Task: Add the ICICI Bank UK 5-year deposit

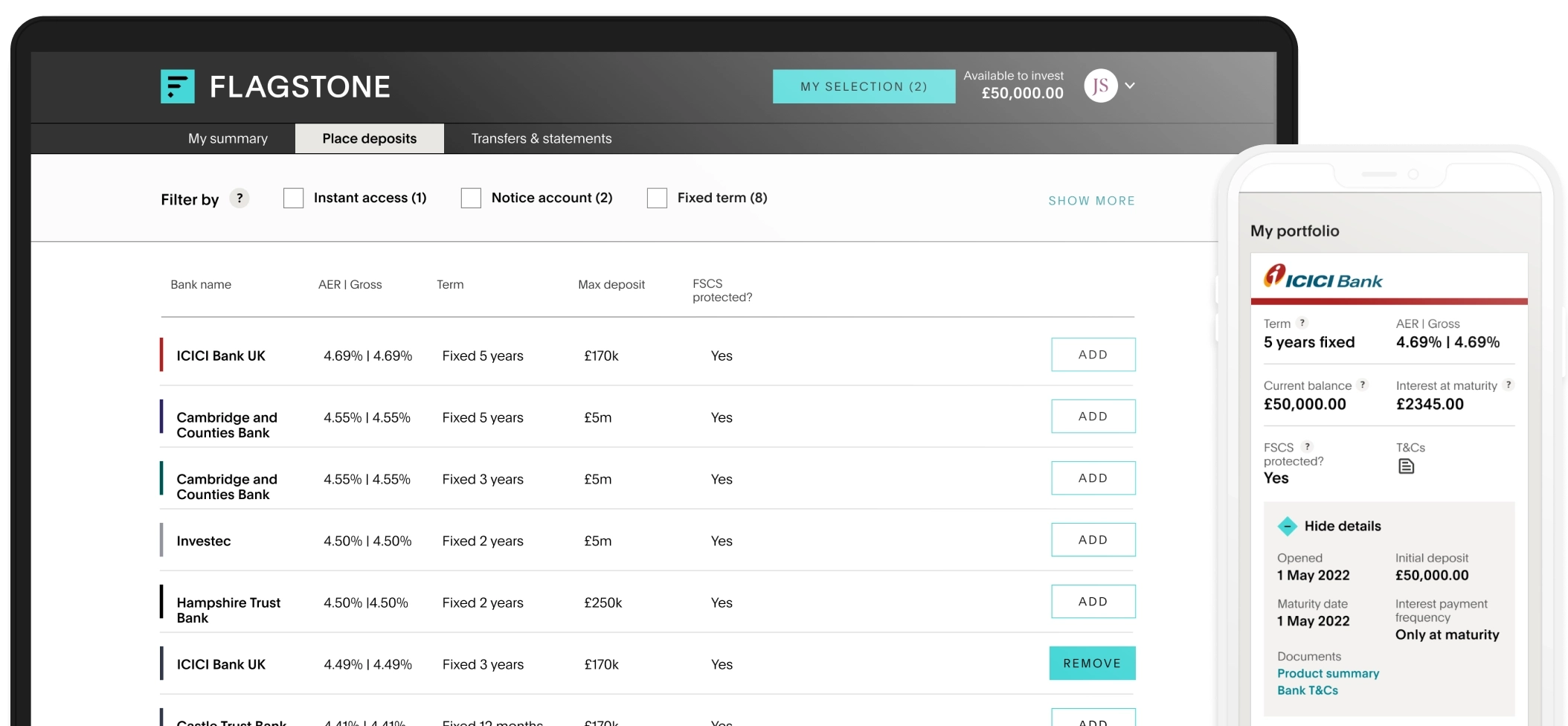Action: pyautogui.click(x=1093, y=355)
